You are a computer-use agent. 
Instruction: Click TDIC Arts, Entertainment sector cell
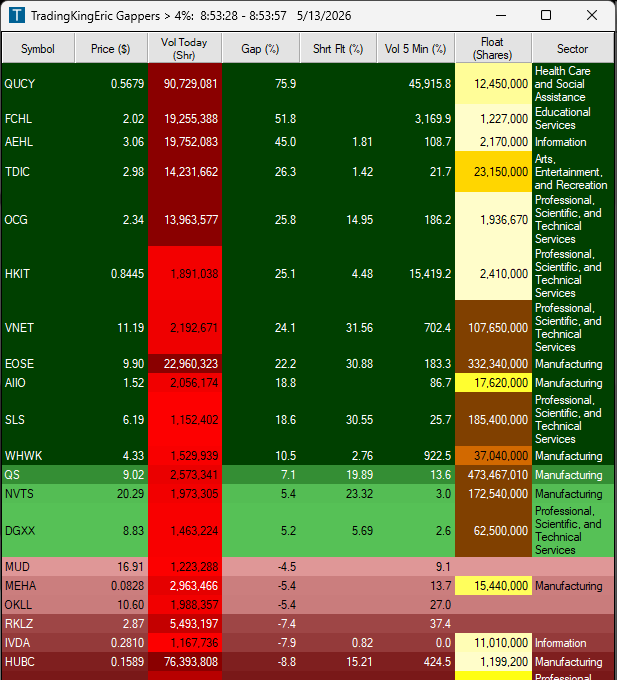pos(571,172)
